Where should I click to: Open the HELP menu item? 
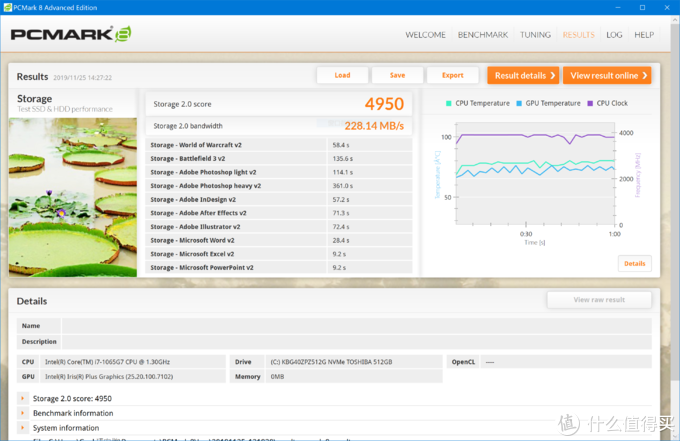coord(644,35)
